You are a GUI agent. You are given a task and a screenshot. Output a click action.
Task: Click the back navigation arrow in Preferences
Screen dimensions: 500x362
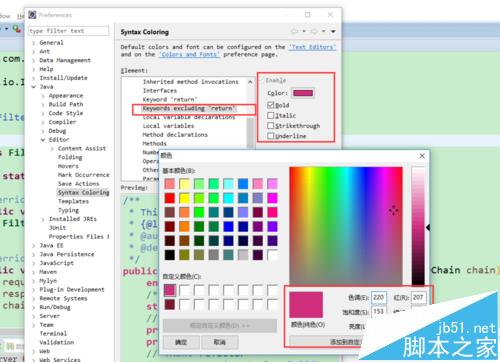pyautogui.click(x=295, y=31)
